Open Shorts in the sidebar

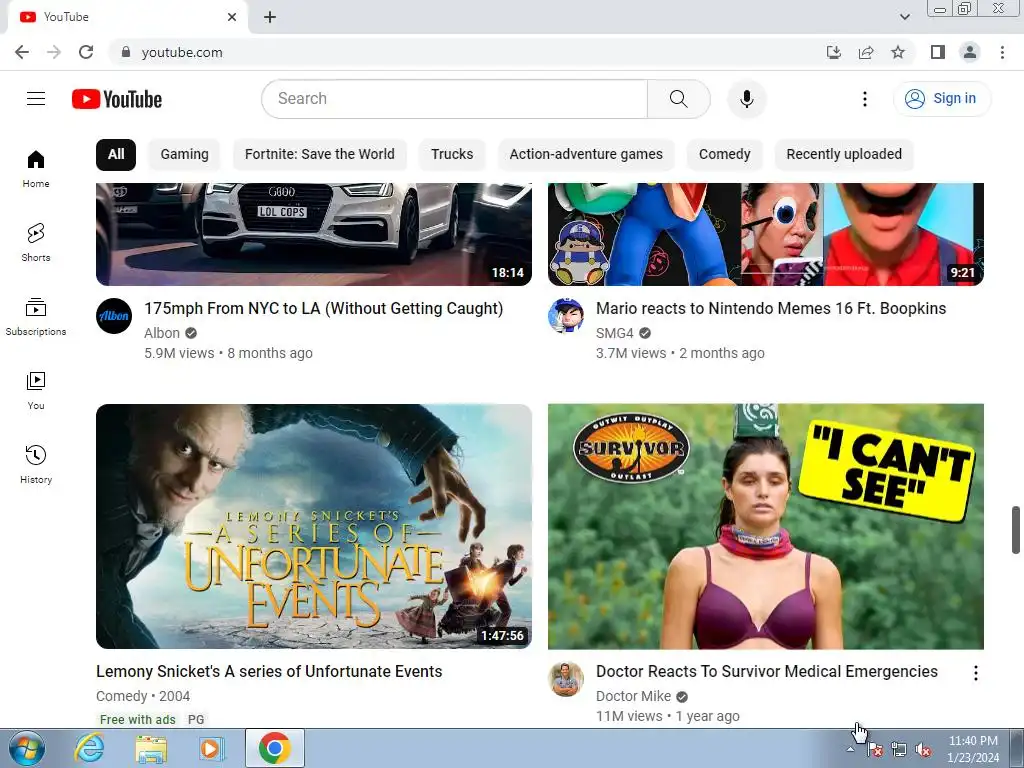click(x=36, y=243)
